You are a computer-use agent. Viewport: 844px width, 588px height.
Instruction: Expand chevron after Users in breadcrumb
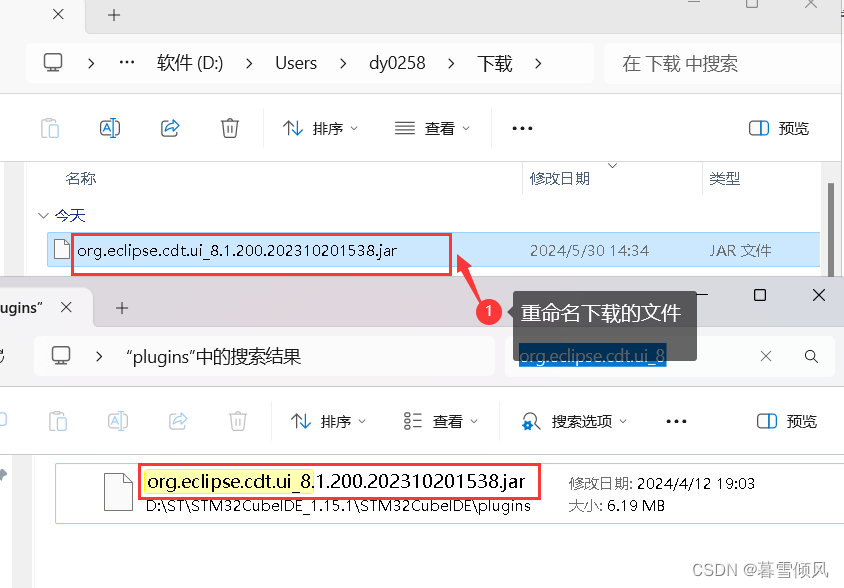click(x=343, y=64)
